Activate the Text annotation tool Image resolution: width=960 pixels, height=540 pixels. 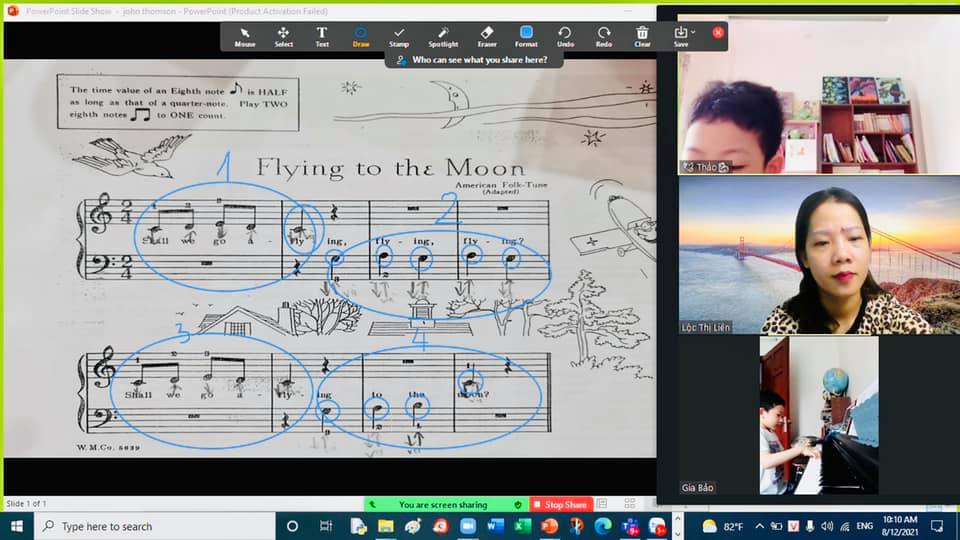point(322,37)
